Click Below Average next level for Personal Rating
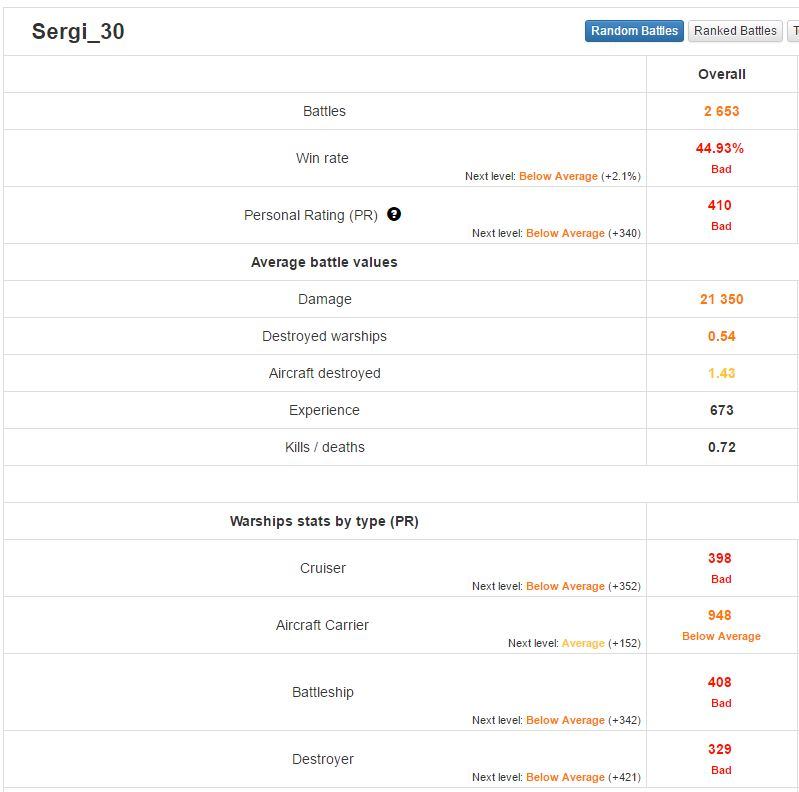This screenshot has width=799, height=792. click(x=565, y=233)
